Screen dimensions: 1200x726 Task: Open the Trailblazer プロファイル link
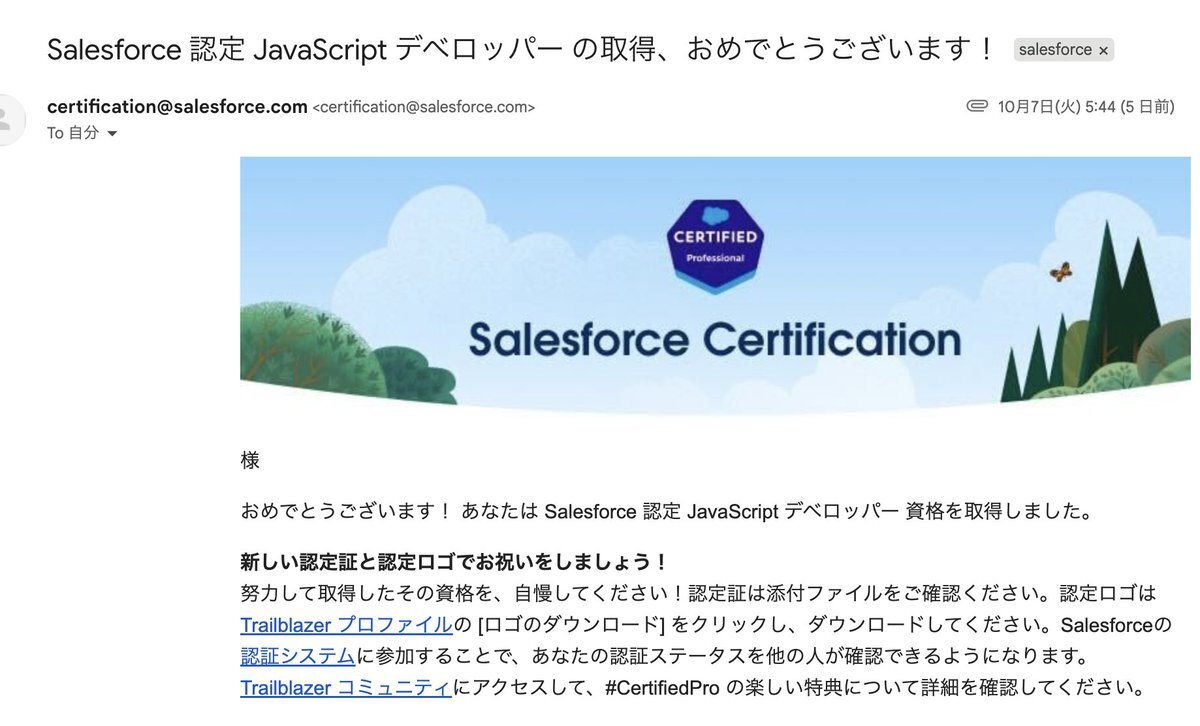coord(346,626)
